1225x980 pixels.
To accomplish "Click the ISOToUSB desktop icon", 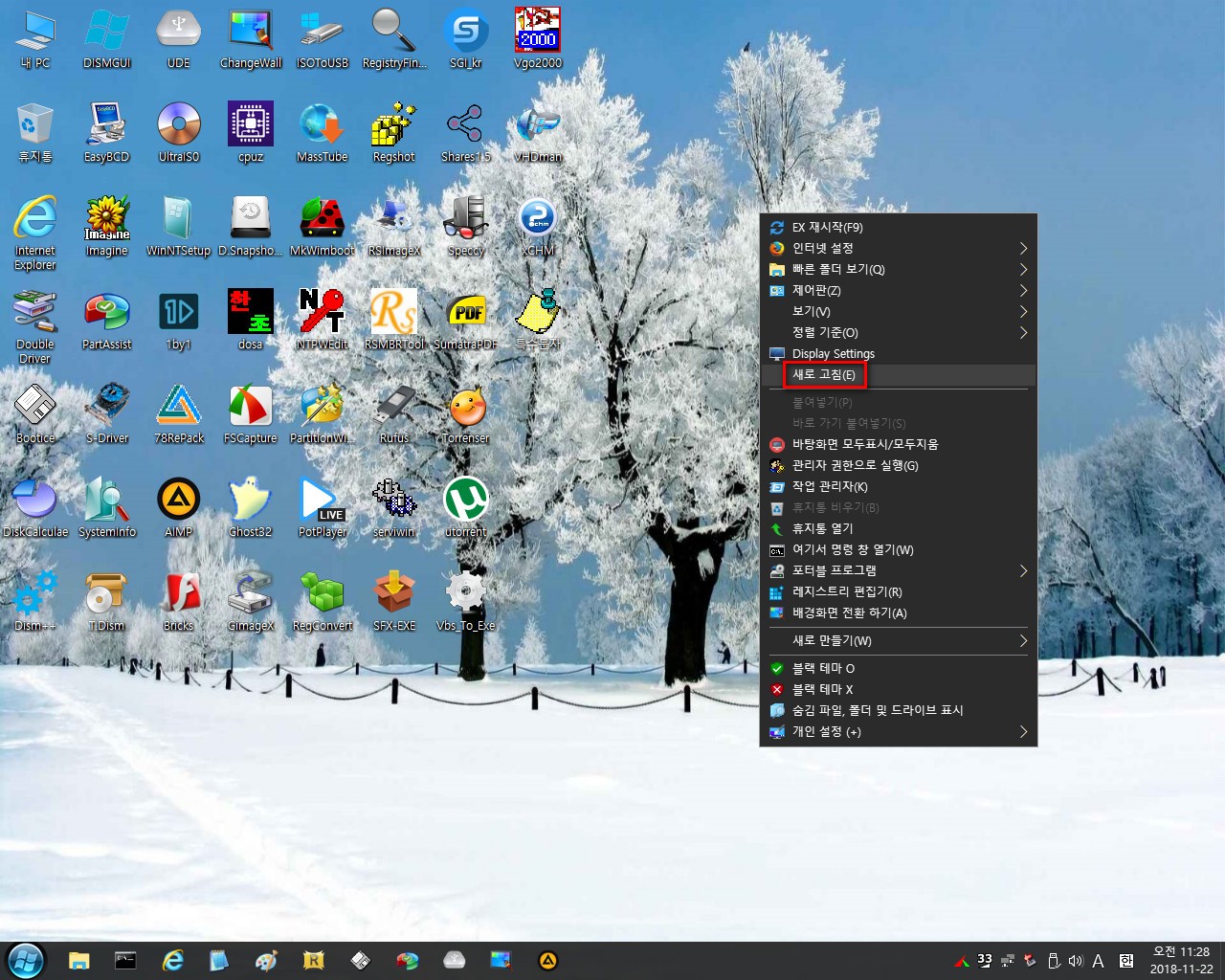I will pyautogui.click(x=323, y=38).
